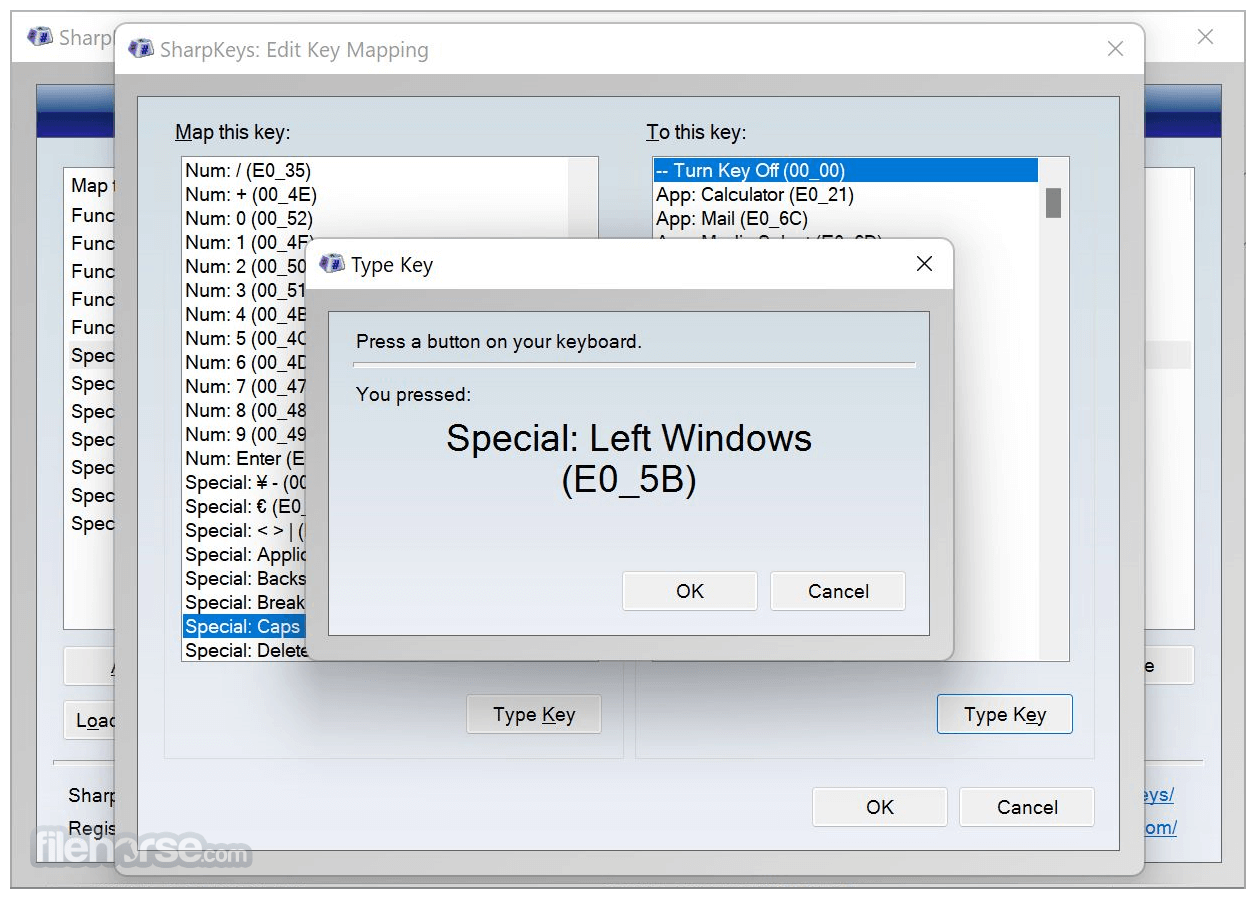Select the Num: 6 list entry
This screenshot has width=1256, height=898.
(245, 363)
